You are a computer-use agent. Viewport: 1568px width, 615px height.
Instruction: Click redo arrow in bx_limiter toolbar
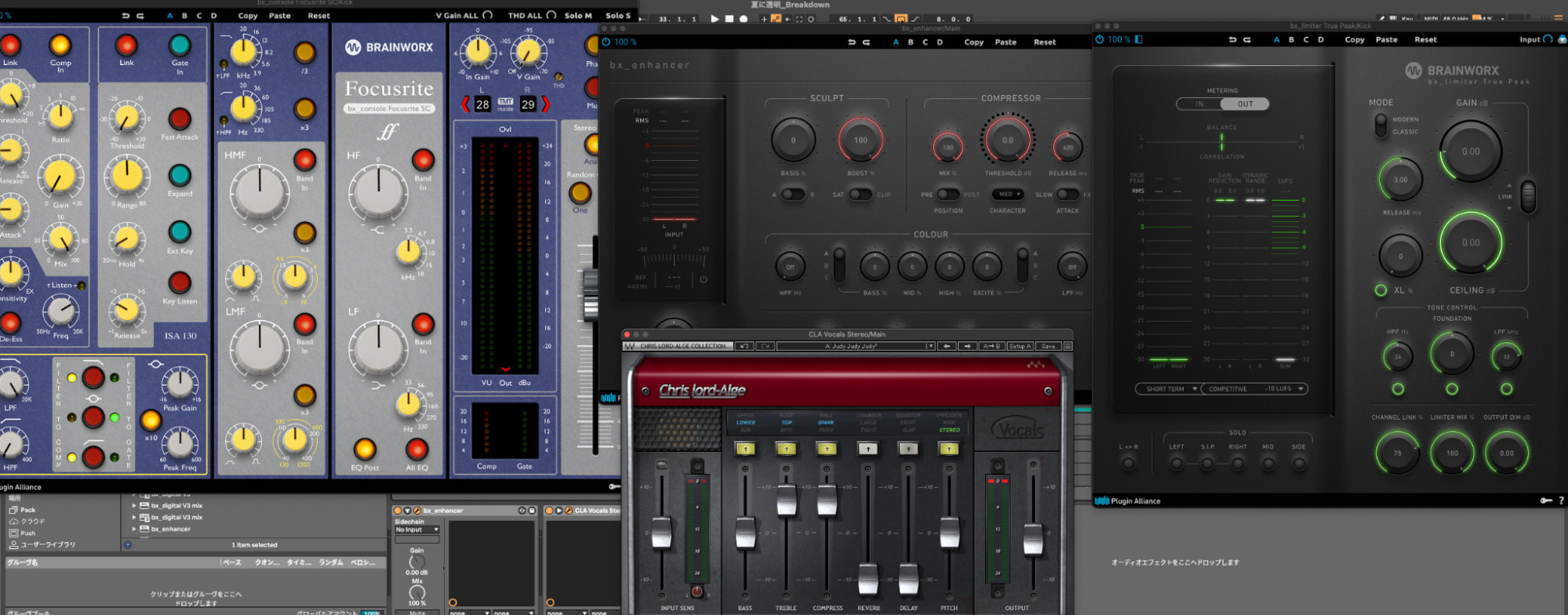tap(1247, 39)
